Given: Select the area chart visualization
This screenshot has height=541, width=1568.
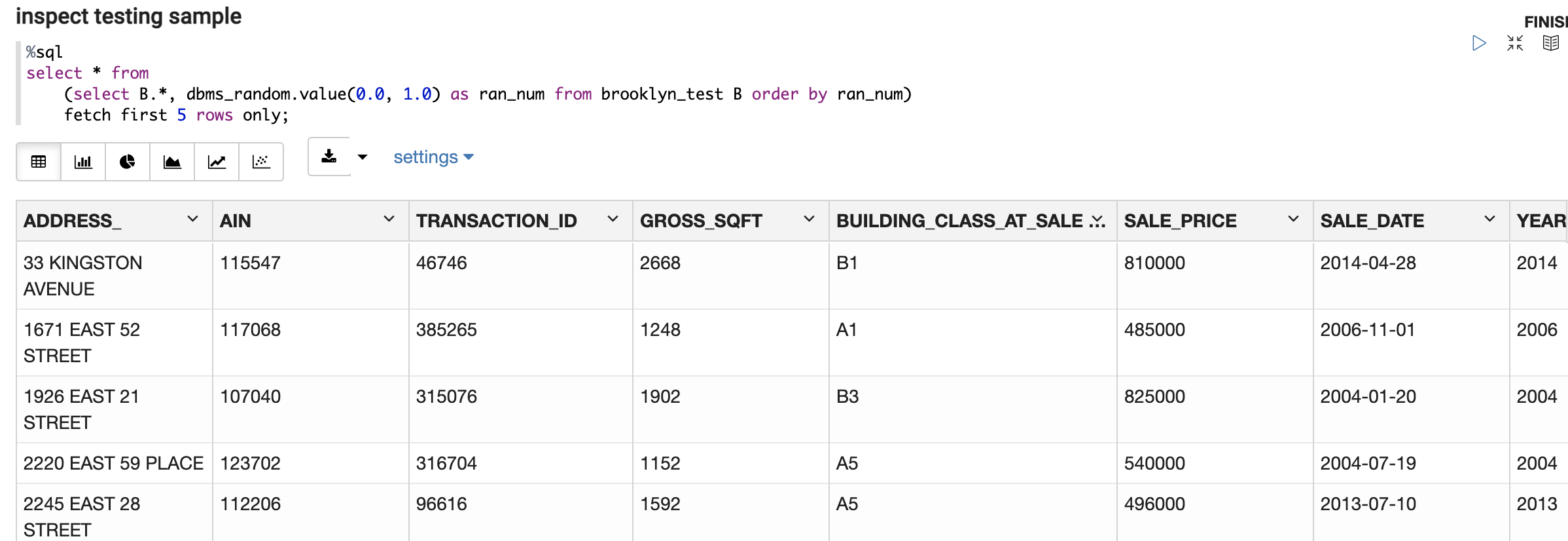Looking at the screenshot, I should [x=172, y=162].
